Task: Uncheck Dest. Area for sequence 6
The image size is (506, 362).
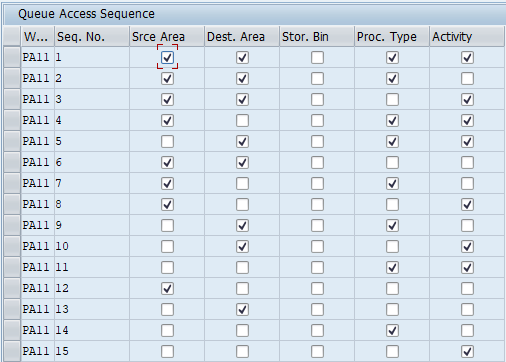Action: tap(242, 162)
